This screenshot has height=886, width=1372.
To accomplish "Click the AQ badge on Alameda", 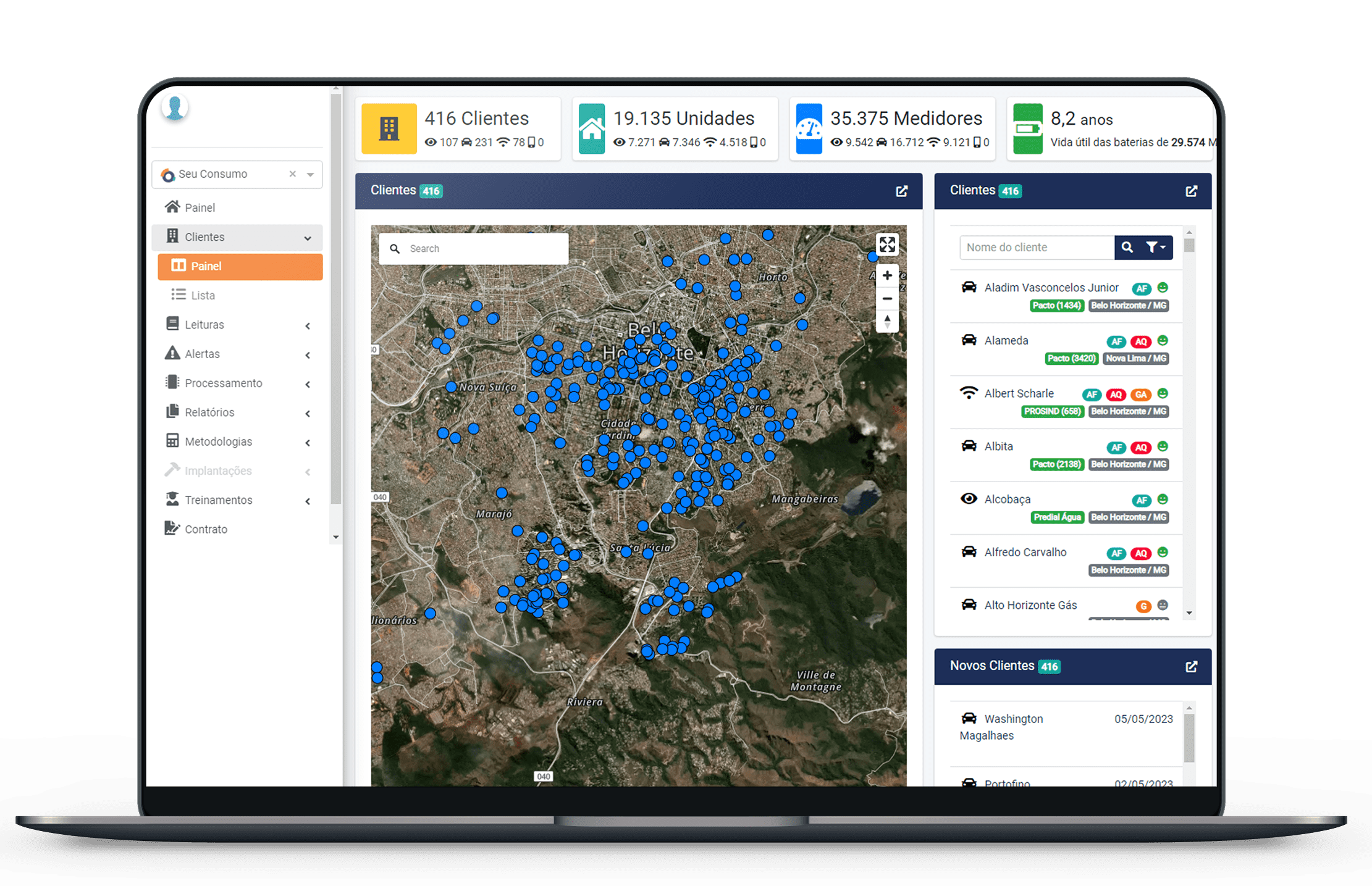I will (1140, 341).
